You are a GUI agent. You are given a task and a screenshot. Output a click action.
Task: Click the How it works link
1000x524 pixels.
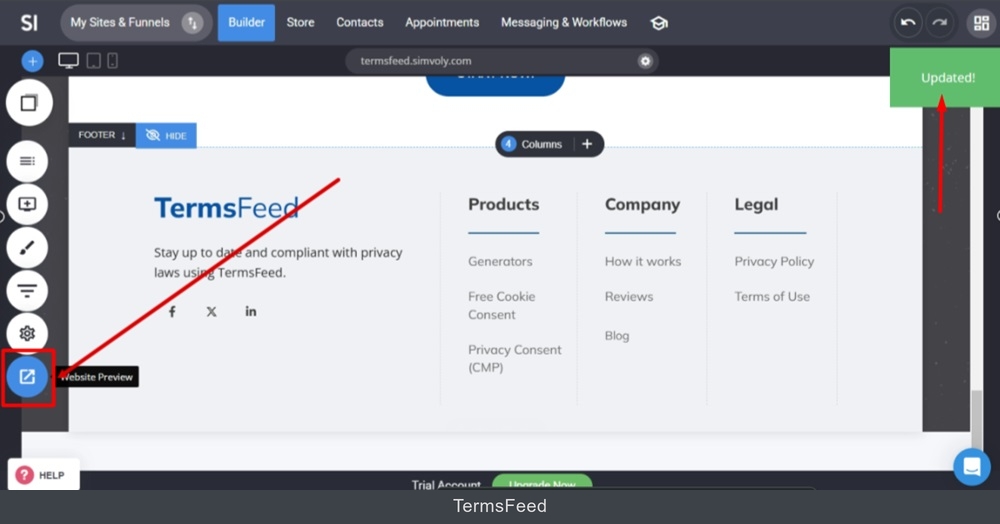click(x=643, y=261)
